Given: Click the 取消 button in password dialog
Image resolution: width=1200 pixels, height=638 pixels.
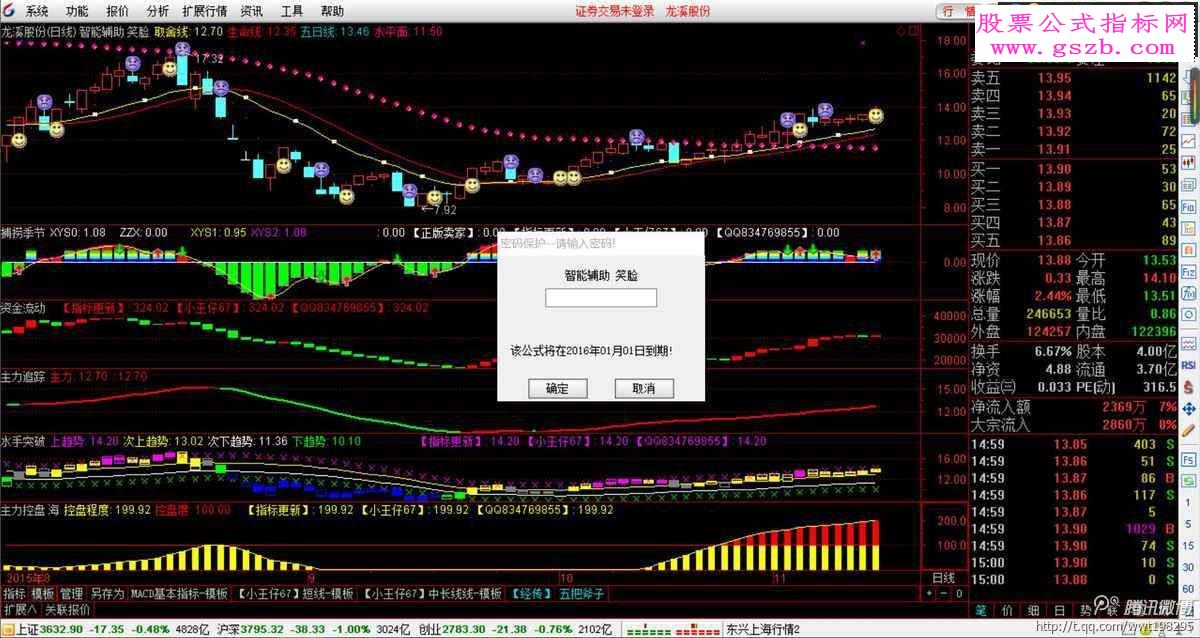Looking at the screenshot, I should pyautogui.click(x=643, y=388).
